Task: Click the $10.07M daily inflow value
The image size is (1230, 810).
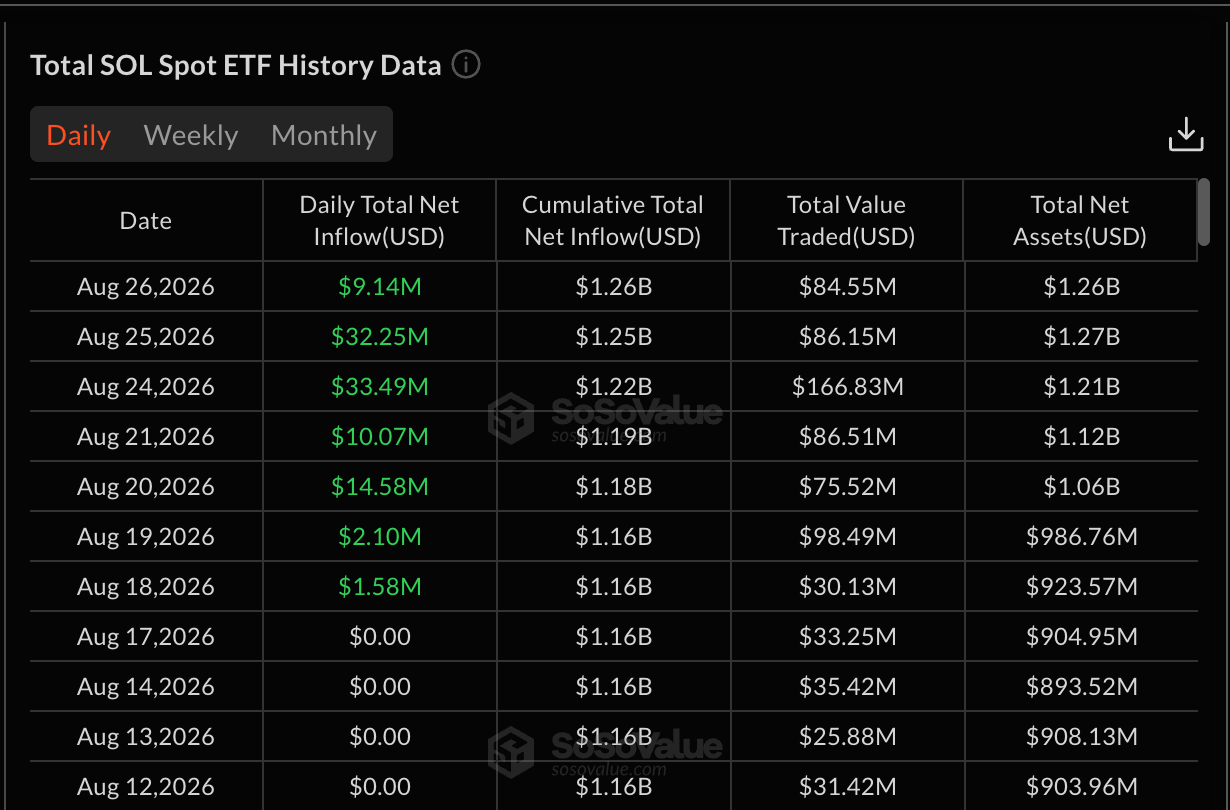Action: click(x=380, y=437)
